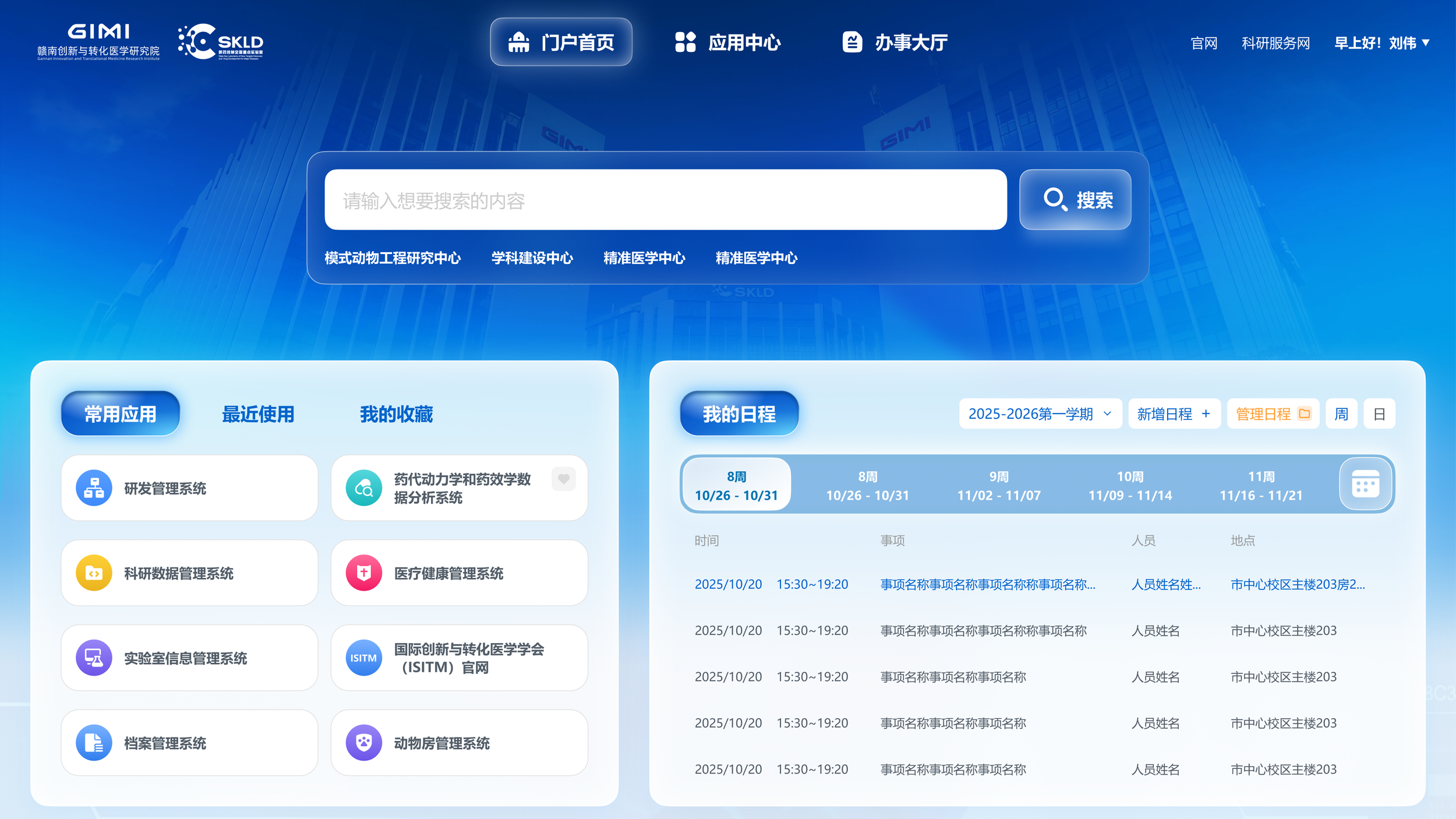Click the 科研数据管理系统 yellow folder icon

pos(94,573)
